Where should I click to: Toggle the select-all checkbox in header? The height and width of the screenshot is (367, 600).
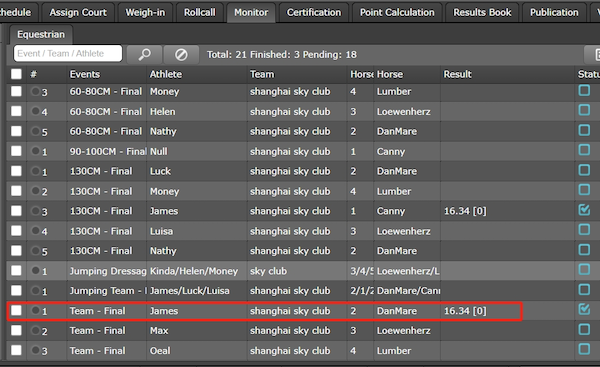pos(16,74)
